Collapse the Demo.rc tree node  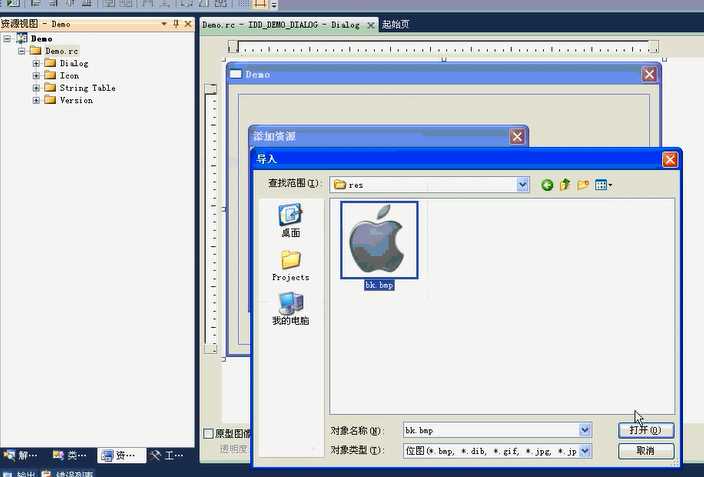(x=22, y=51)
